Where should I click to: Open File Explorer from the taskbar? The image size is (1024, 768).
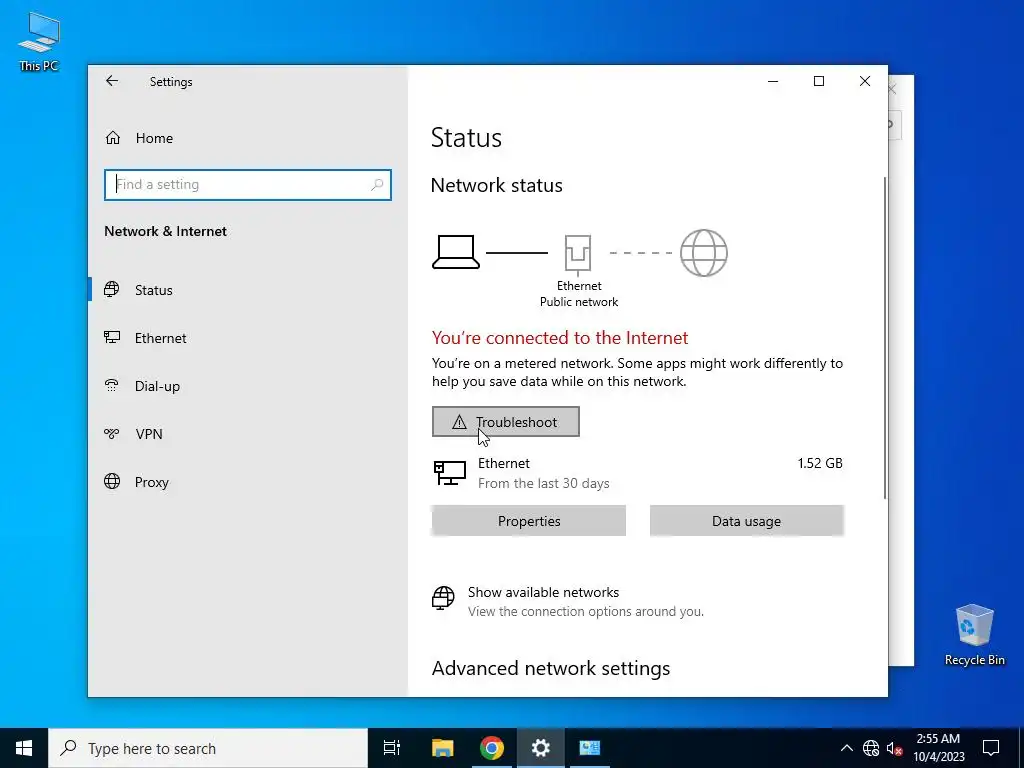point(442,748)
